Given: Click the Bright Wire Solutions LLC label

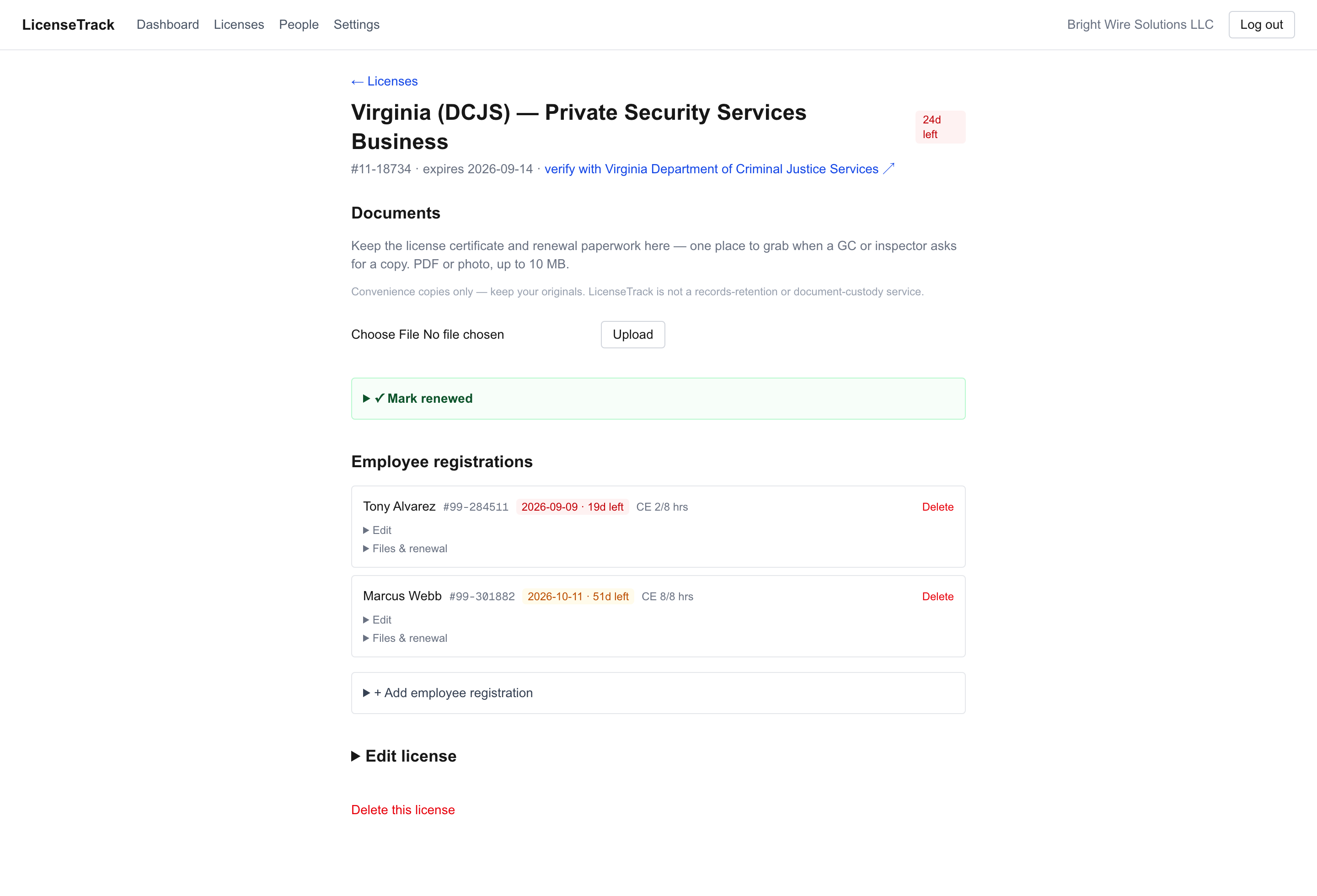Looking at the screenshot, I should tap(1140, 24).
